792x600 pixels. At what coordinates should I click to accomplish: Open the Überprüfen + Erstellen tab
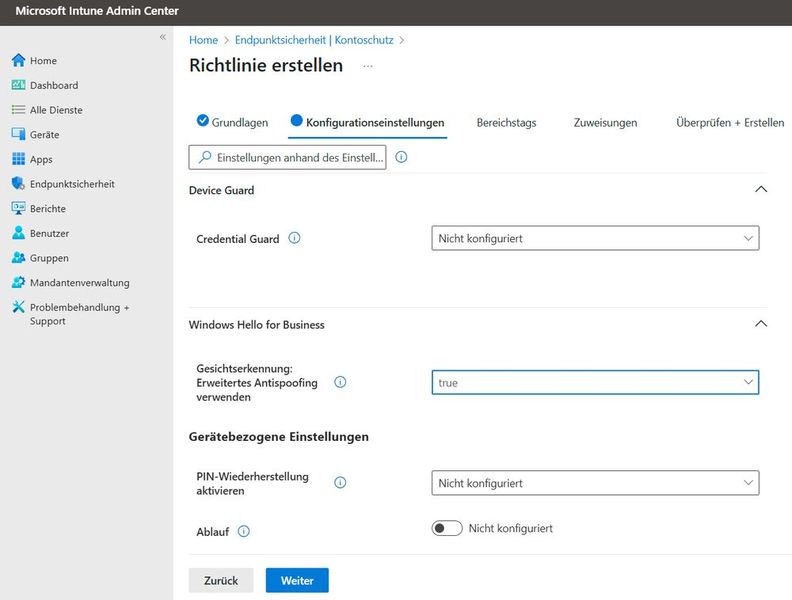click(730, 122)
